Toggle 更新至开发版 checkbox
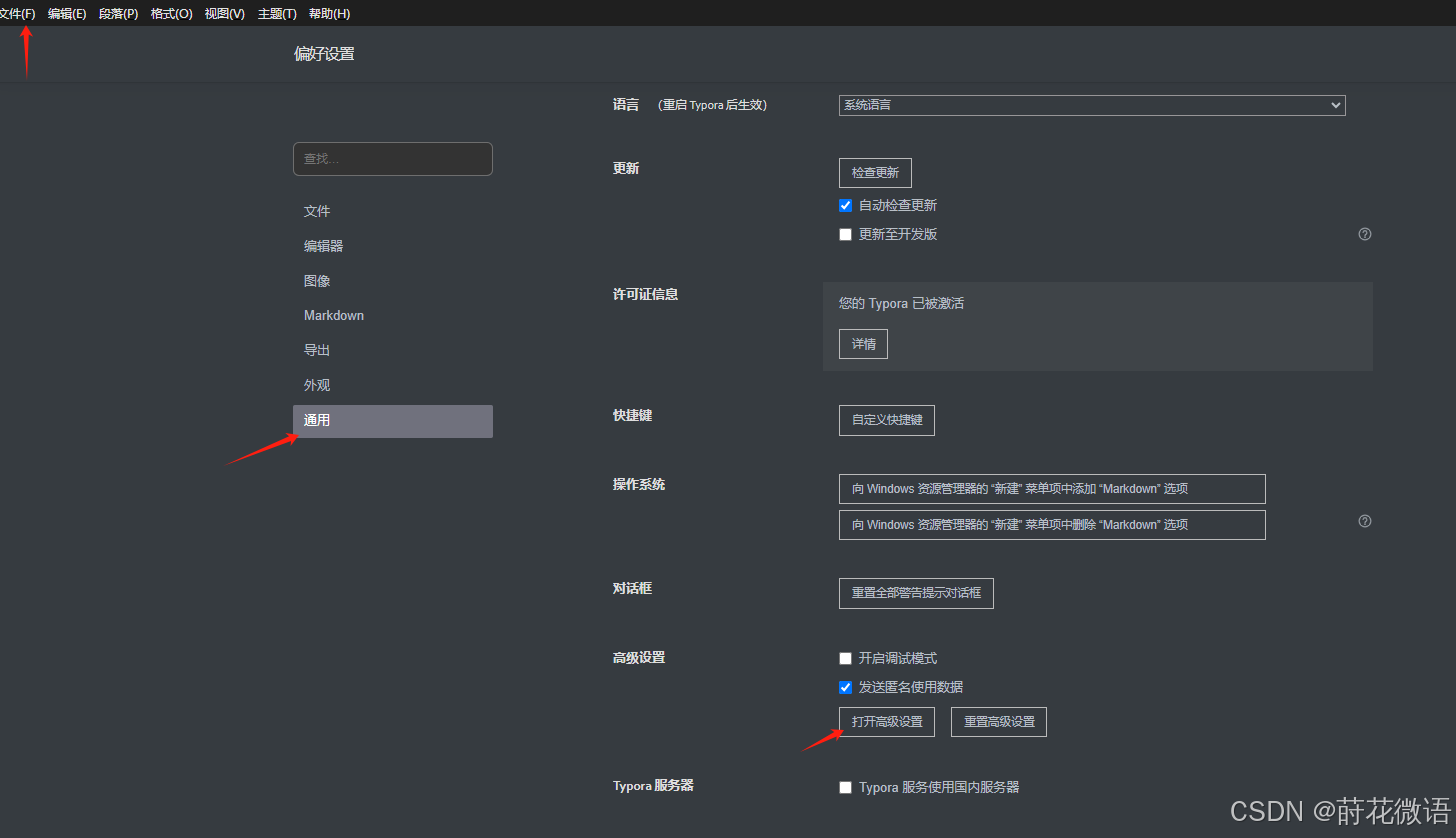This screenshot has height=838, width=1456. pyautogui.click(x=846, y=234)
